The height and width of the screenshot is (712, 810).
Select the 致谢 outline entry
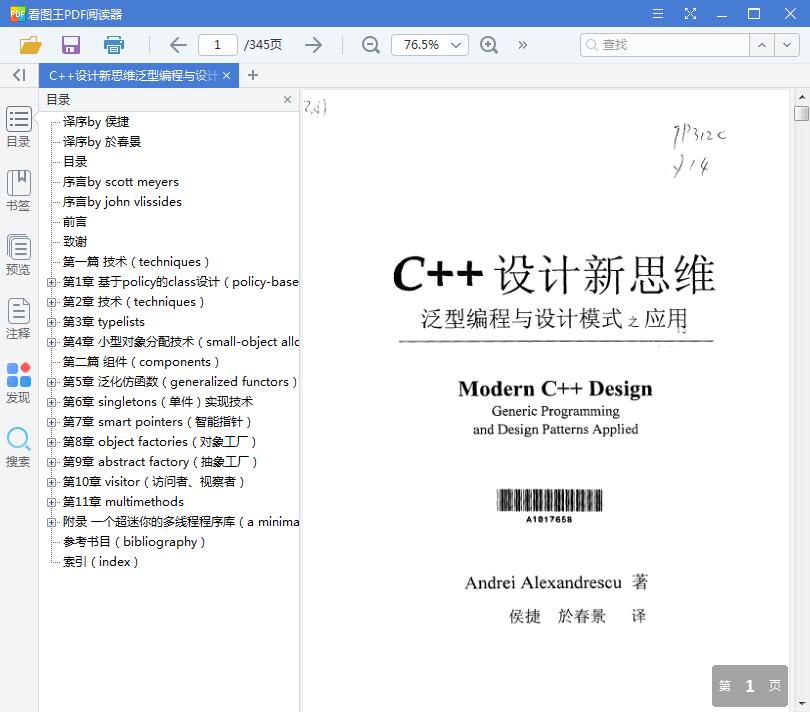click(x=75, y=242)
